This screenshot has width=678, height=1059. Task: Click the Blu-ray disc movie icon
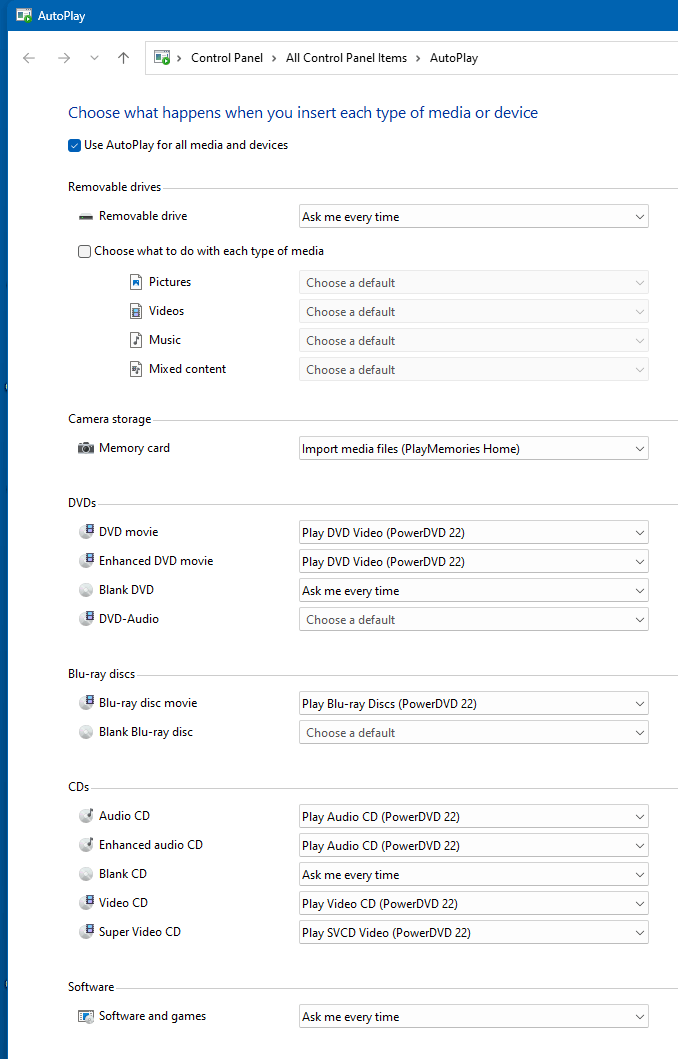tap(86, 702)
